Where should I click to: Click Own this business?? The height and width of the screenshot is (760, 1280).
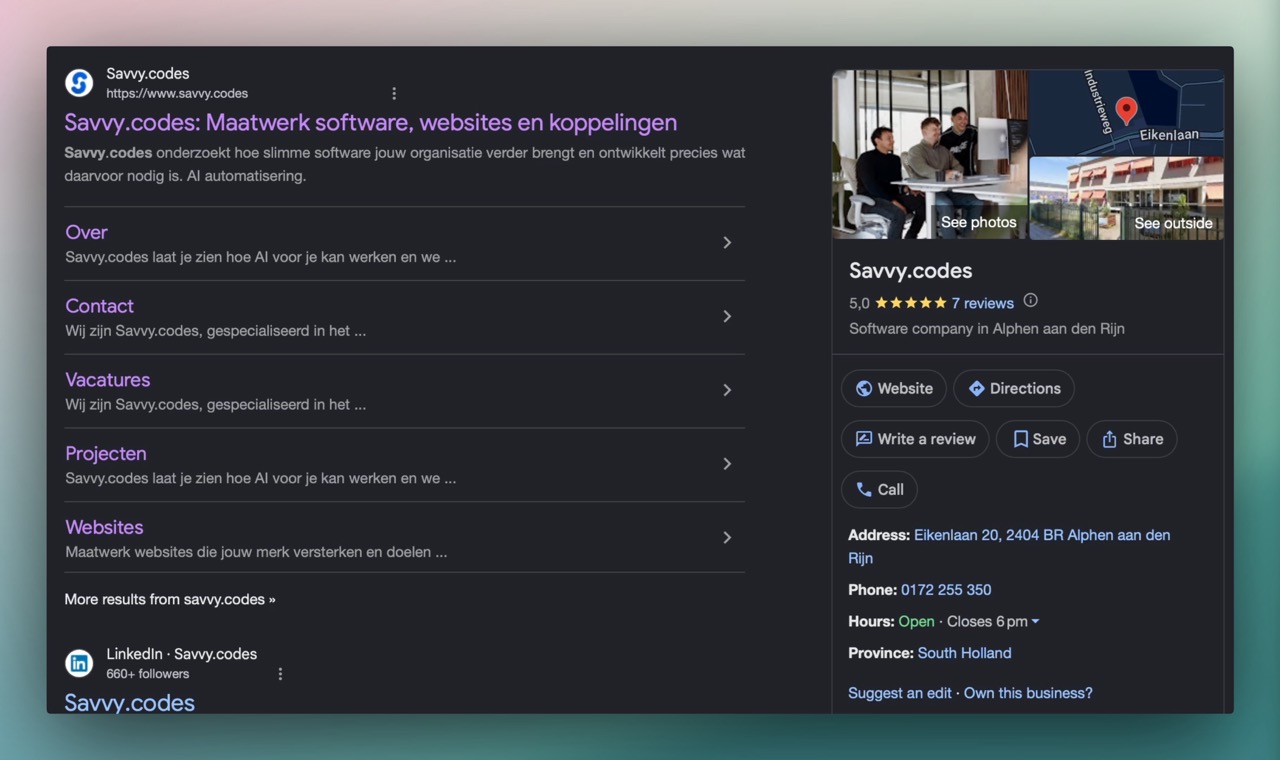pos(1028,693)
